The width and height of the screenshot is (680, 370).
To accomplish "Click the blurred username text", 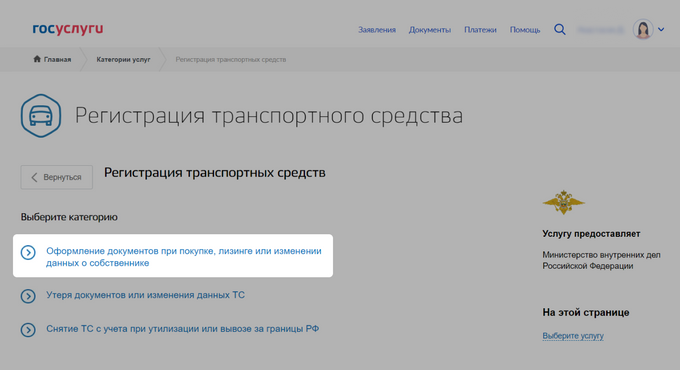I will (x=601, y=29).
